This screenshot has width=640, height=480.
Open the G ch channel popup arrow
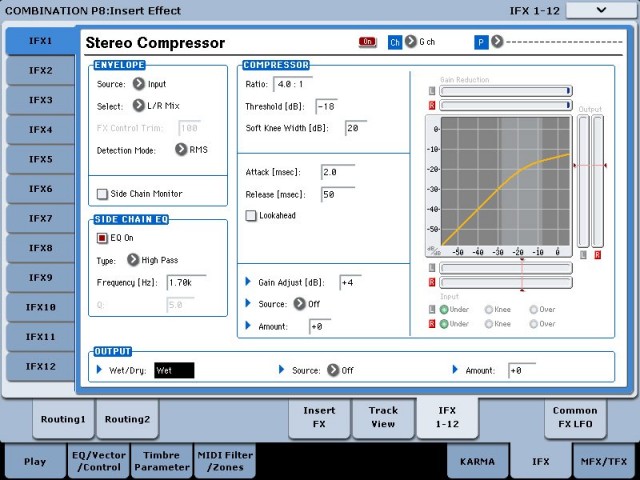point(411,43)
